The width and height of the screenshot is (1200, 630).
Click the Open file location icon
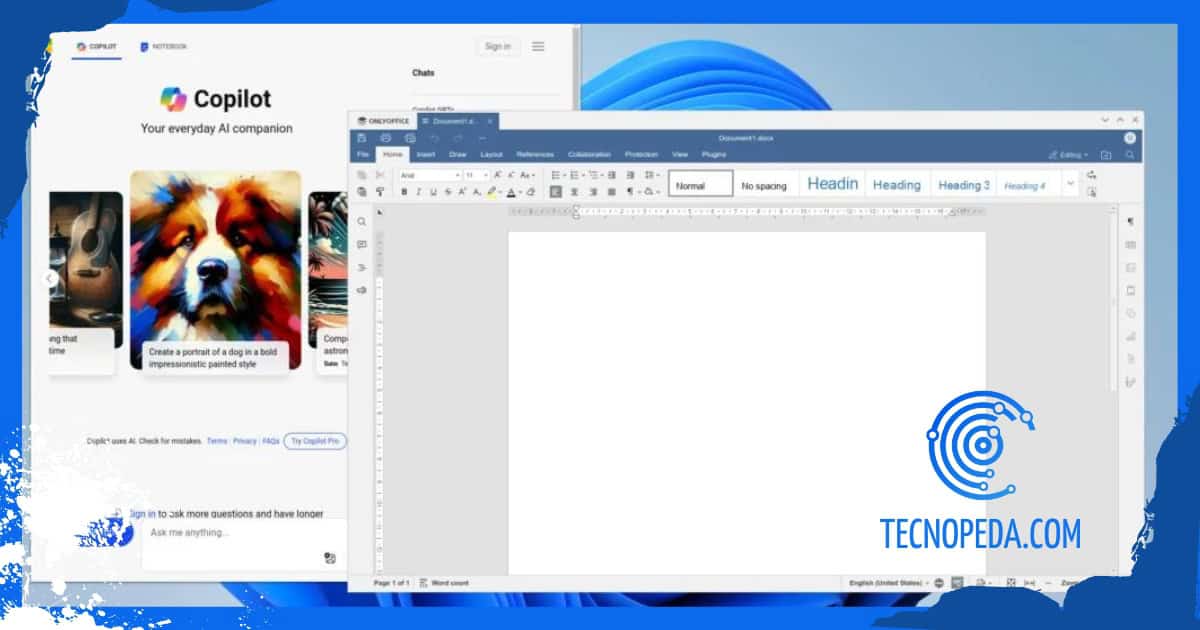tap(1106, 155)
